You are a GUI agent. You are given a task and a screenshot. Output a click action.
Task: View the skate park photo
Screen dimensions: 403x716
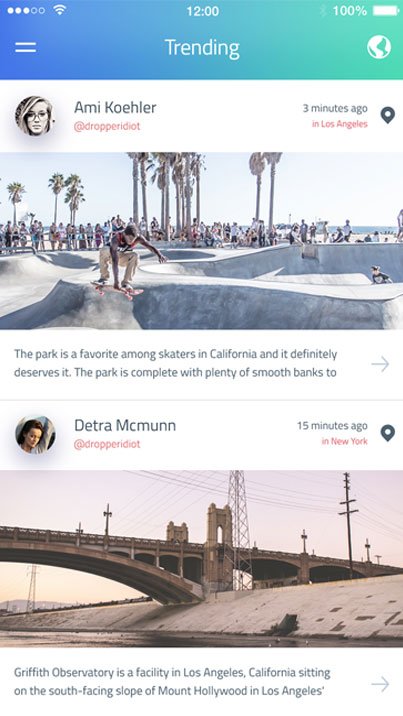(x=201, y=241)
